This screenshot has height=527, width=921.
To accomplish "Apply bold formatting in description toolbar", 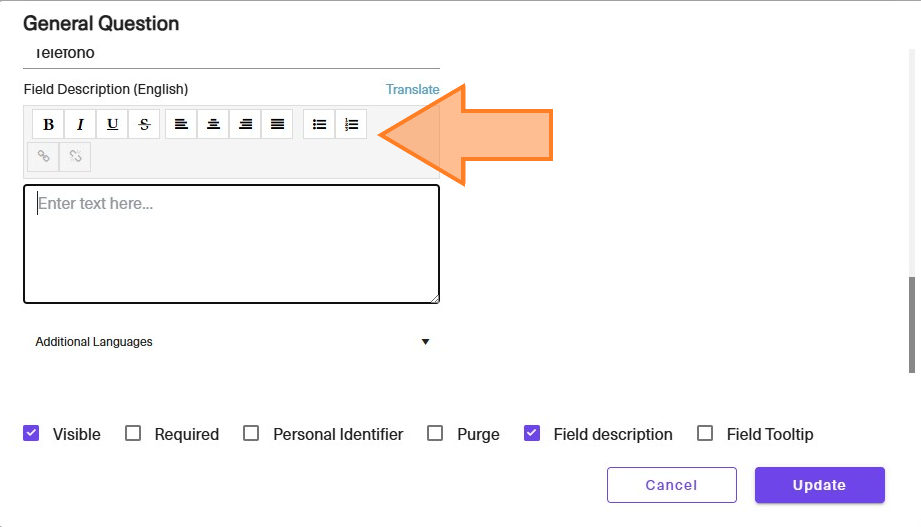I will [x=48, y=124].
